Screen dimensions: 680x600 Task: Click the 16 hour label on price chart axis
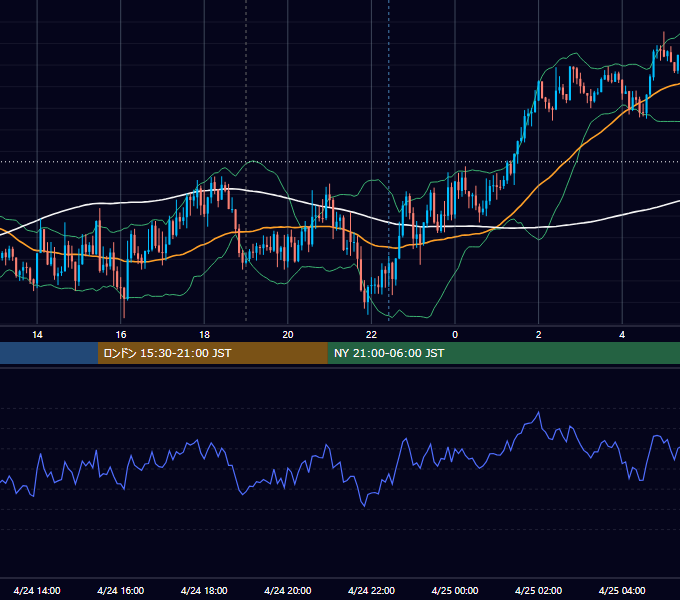[121, 335]
